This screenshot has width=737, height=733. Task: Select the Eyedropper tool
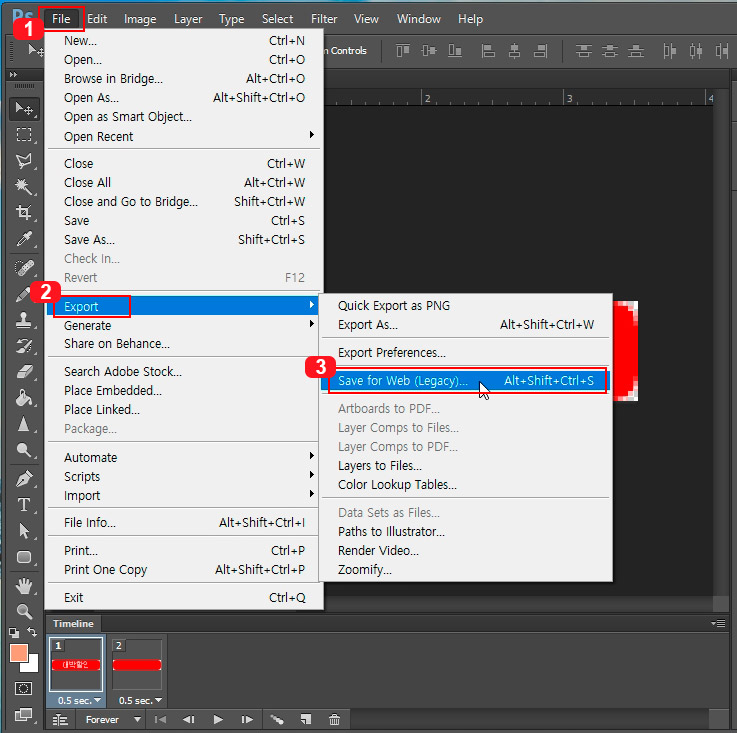click(24, 239)
